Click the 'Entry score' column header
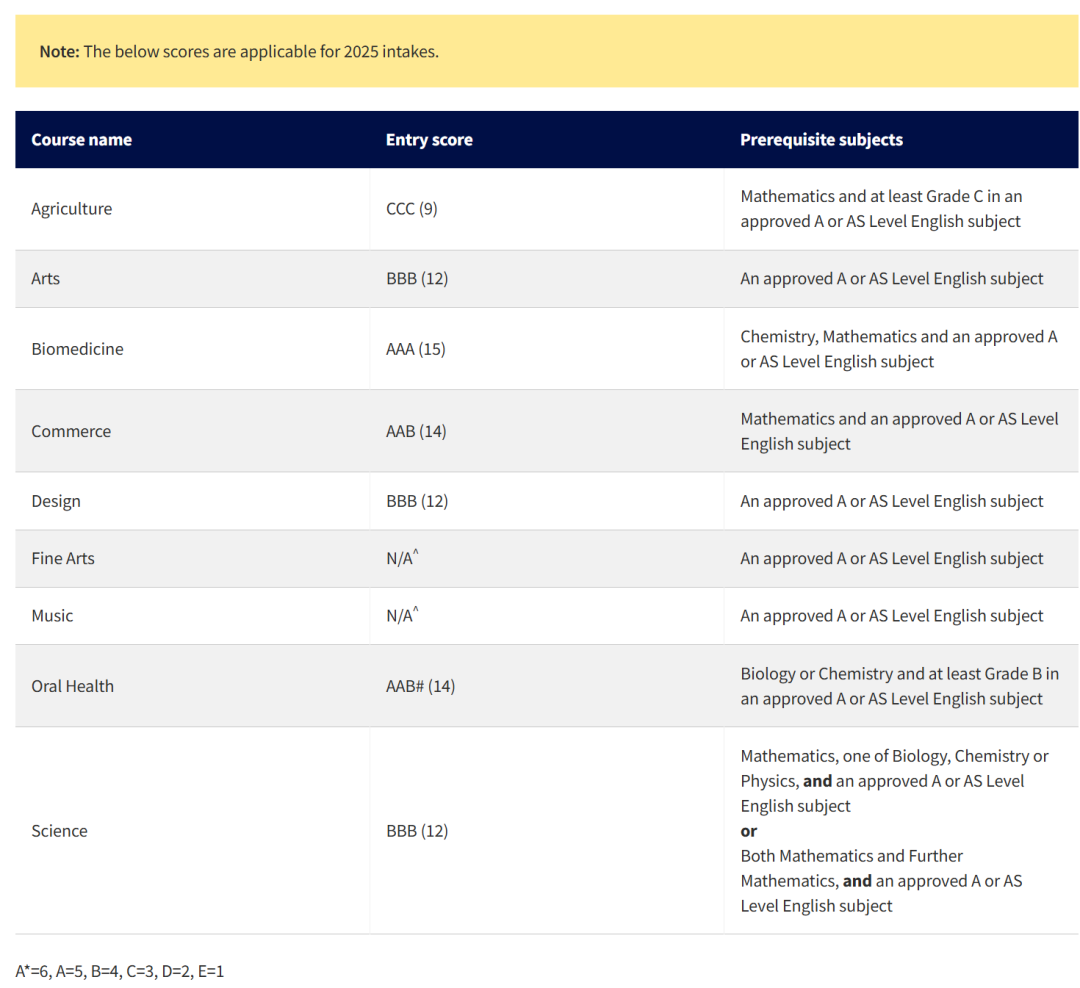Screen dimensions: 1080x988 [x=429, y=140]
